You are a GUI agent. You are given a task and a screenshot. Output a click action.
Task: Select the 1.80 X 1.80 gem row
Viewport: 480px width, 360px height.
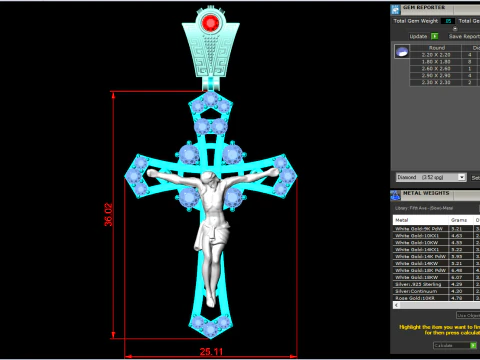click(445, 62)
